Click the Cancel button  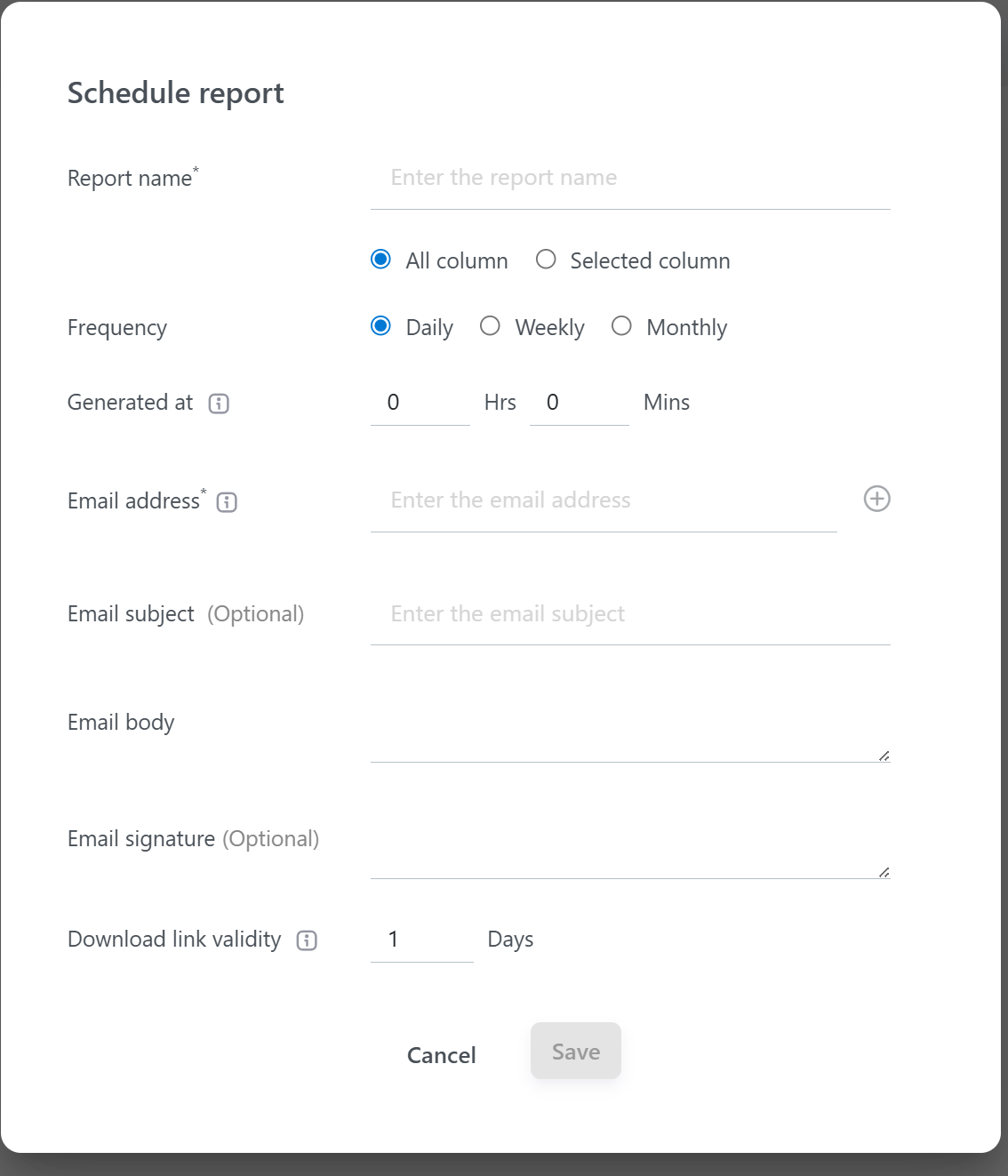[x=441, y=1055]
